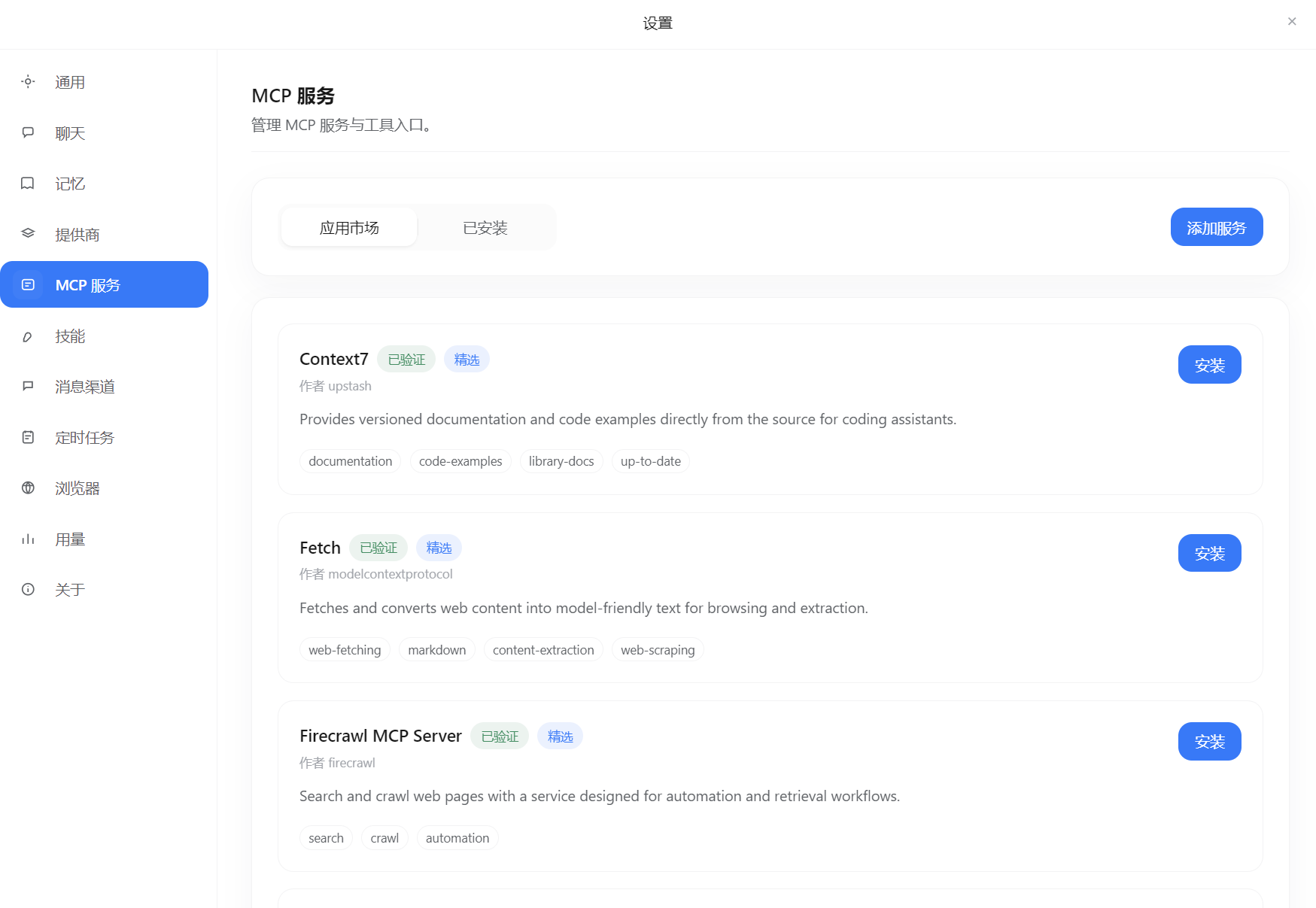
Task: Select the 聊天 chat bubble icon
Action: (x=28, y=132)
